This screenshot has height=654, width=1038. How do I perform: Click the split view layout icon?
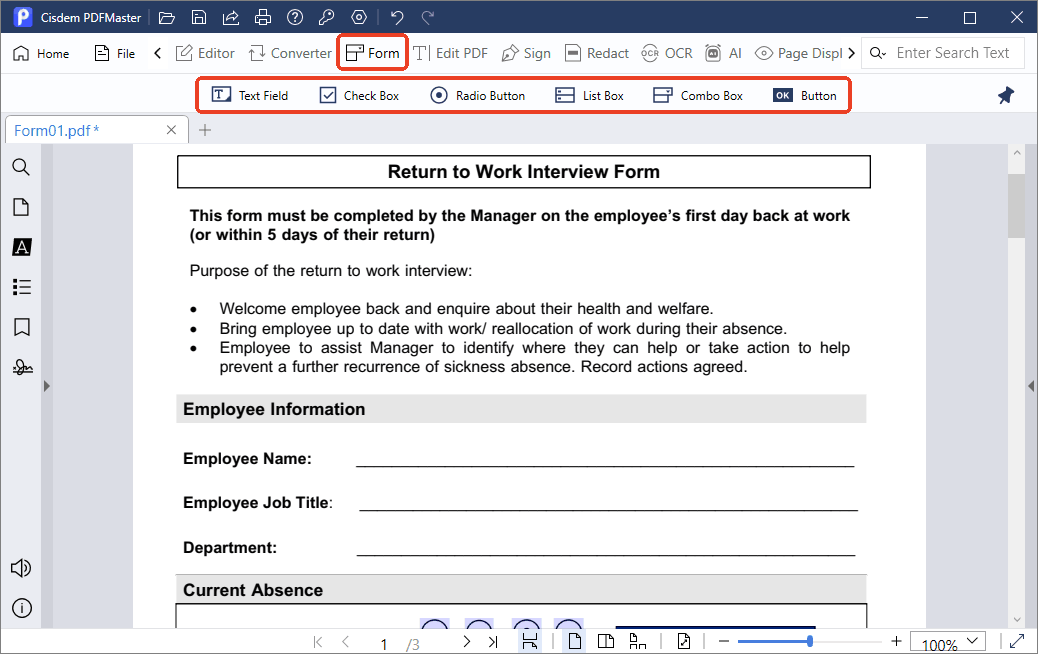click(x=637, y=641)
